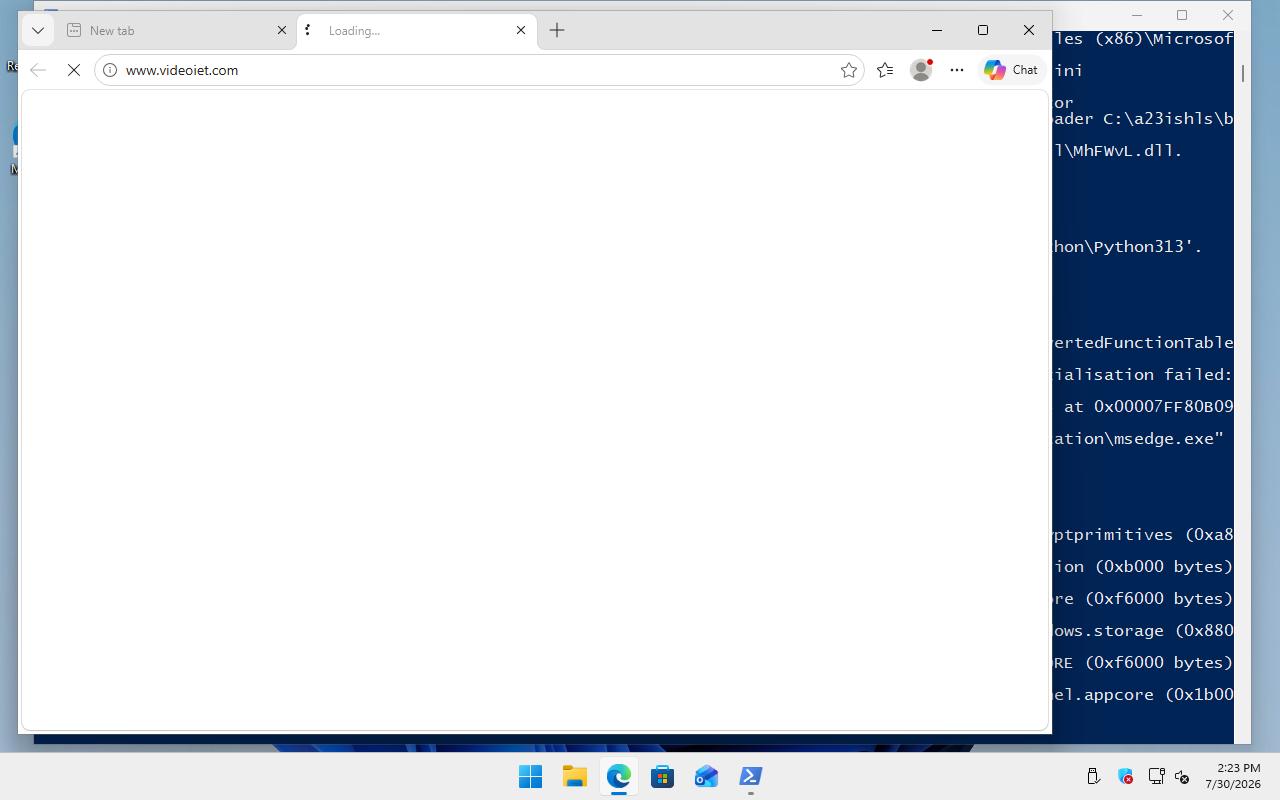Open Outlook from the taskbar

click(x=706, y=776)
